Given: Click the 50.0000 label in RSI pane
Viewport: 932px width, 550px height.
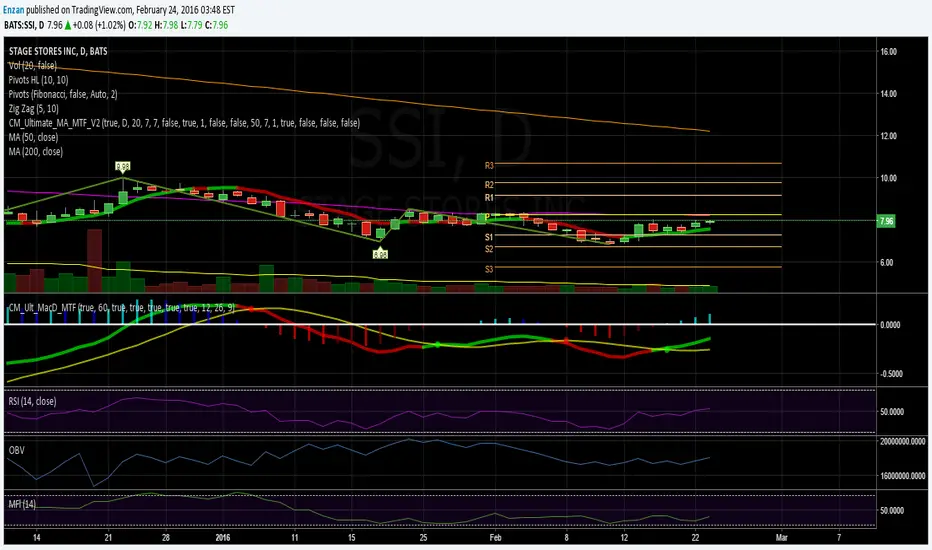Looking at the screenshot, I should 892,411.
